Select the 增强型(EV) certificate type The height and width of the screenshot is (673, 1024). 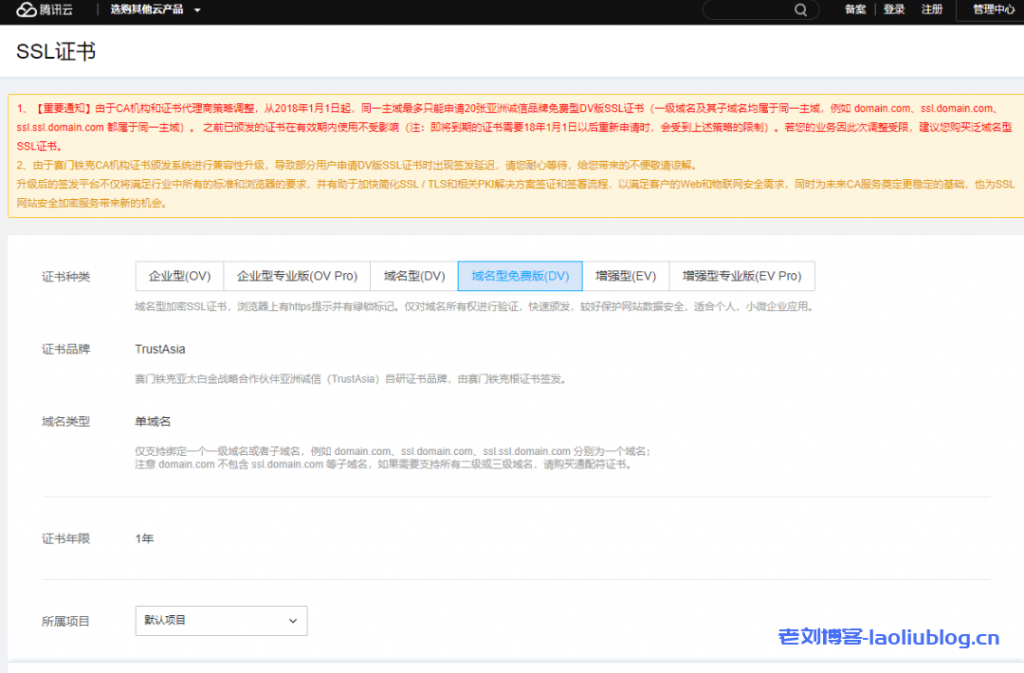pos(625,276)
